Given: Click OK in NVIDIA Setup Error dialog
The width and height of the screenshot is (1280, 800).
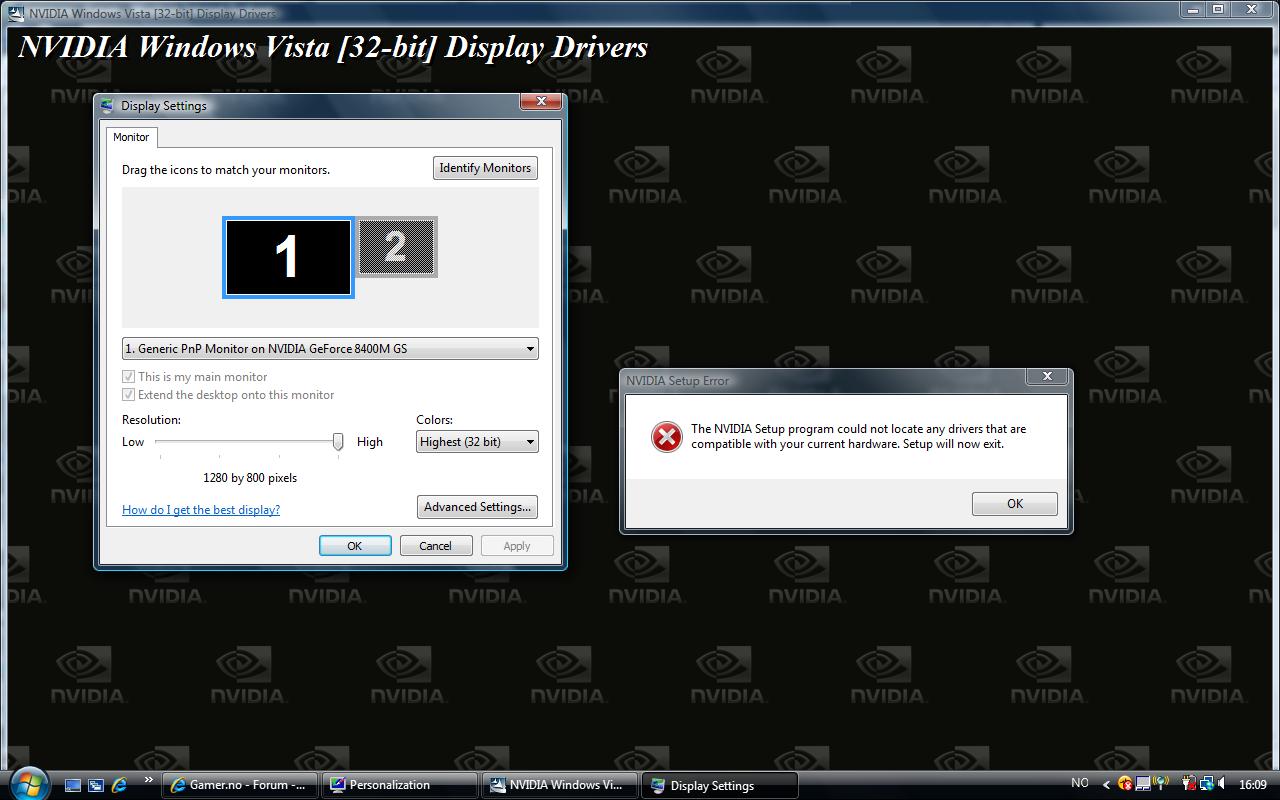Looking at the screenshot, I should (1015, 504).
